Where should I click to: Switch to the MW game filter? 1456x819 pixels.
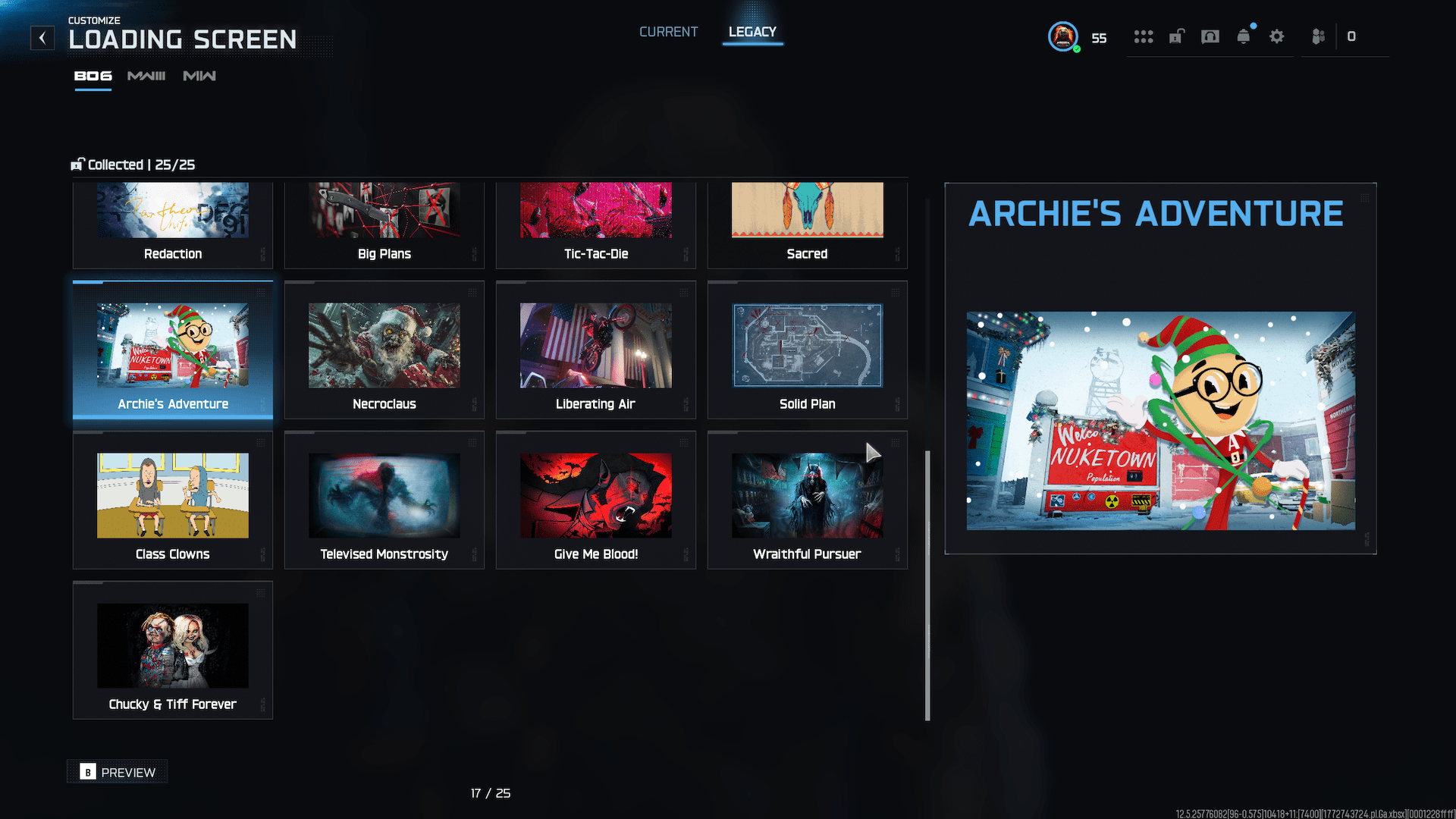point(199,76)
